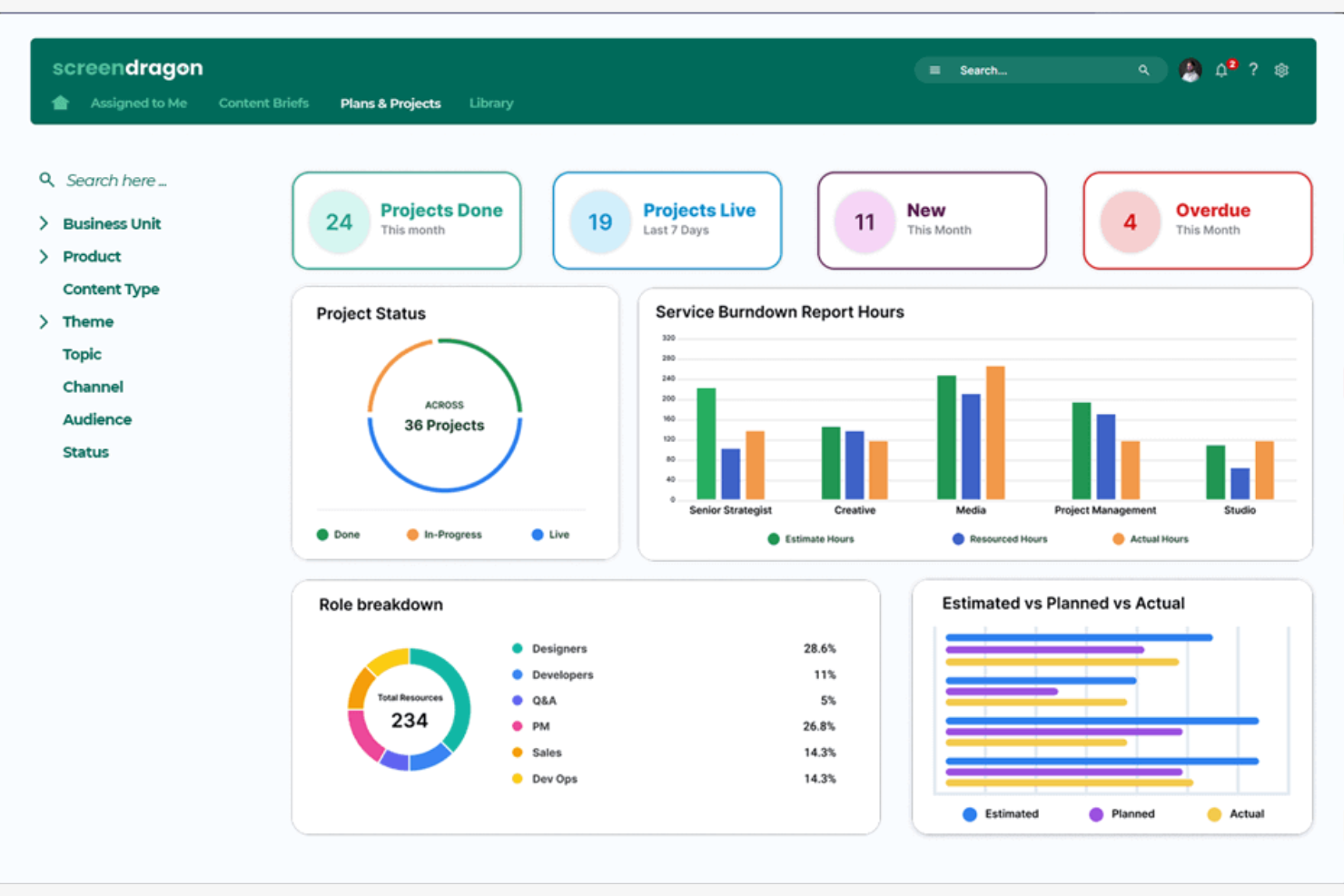This screenshot has width=1344, height=896.
Task: Click the help question mark icon
Action: tap(1253, 69)
